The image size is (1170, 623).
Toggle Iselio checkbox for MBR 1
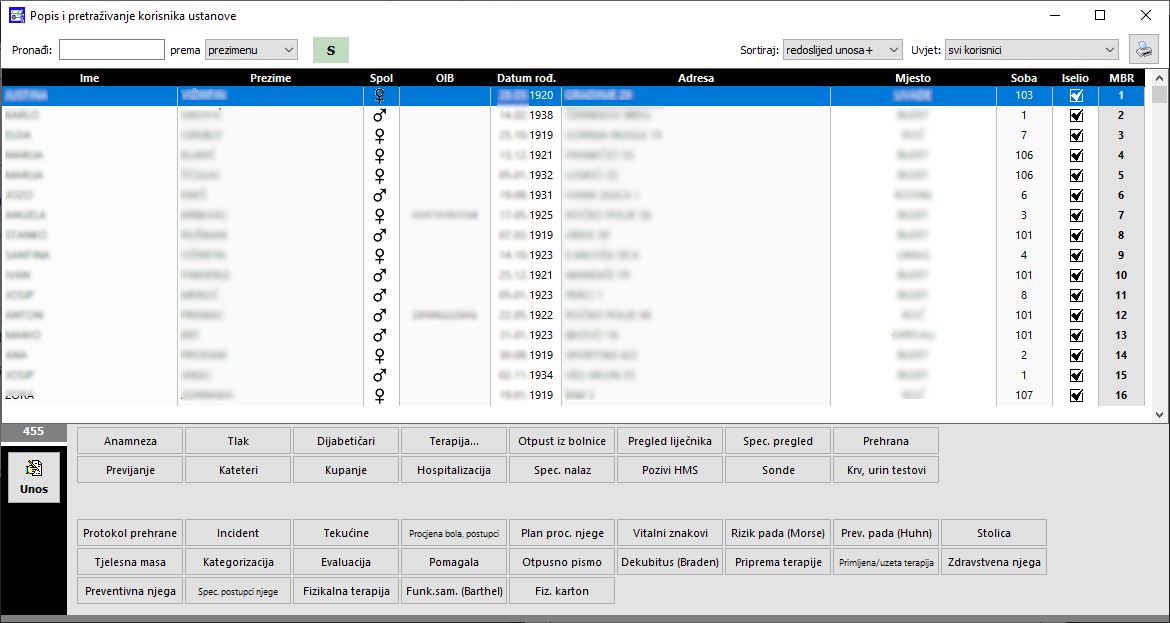click(x=1076, y=96)
